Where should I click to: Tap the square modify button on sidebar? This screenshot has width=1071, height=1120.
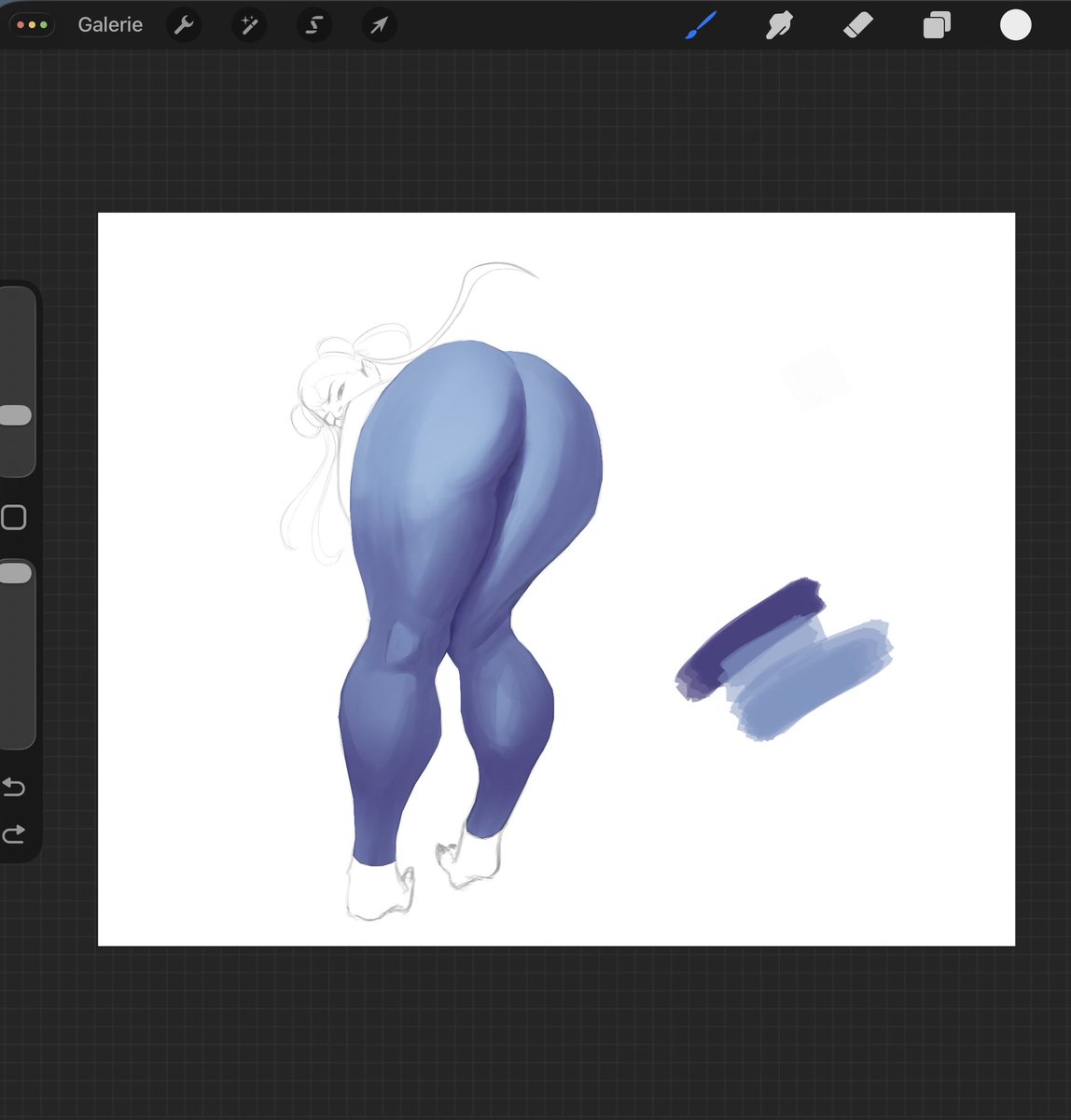pyautogui.click(x=13, y=517)
